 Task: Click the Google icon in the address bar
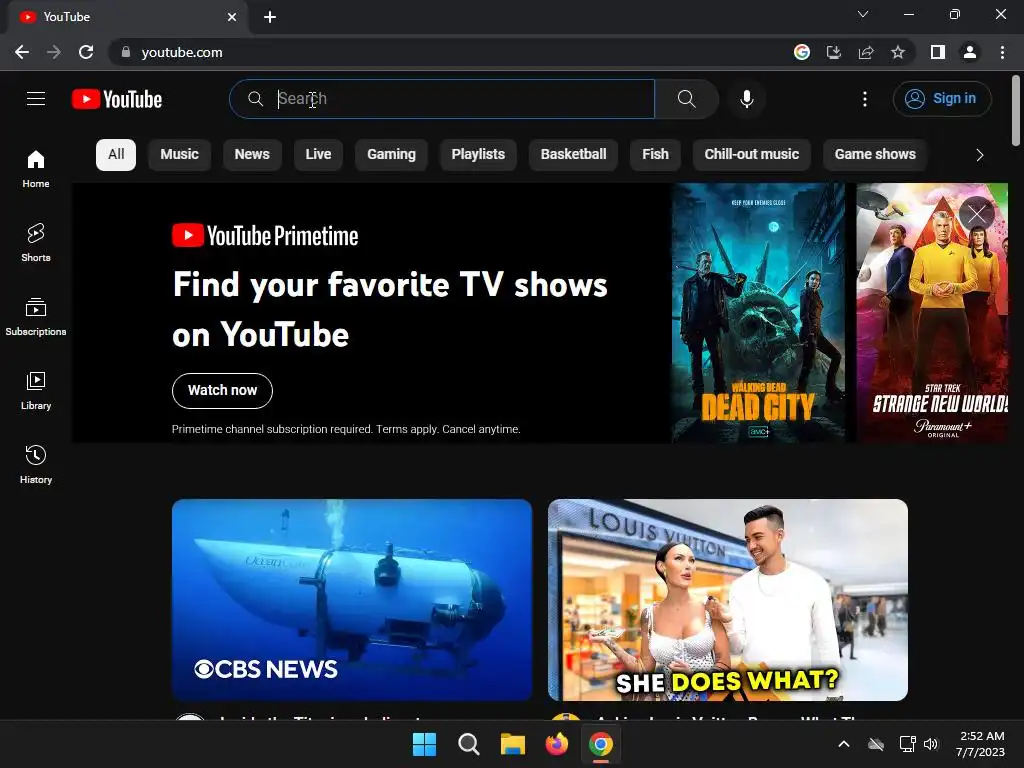click(x=802, y=52)
